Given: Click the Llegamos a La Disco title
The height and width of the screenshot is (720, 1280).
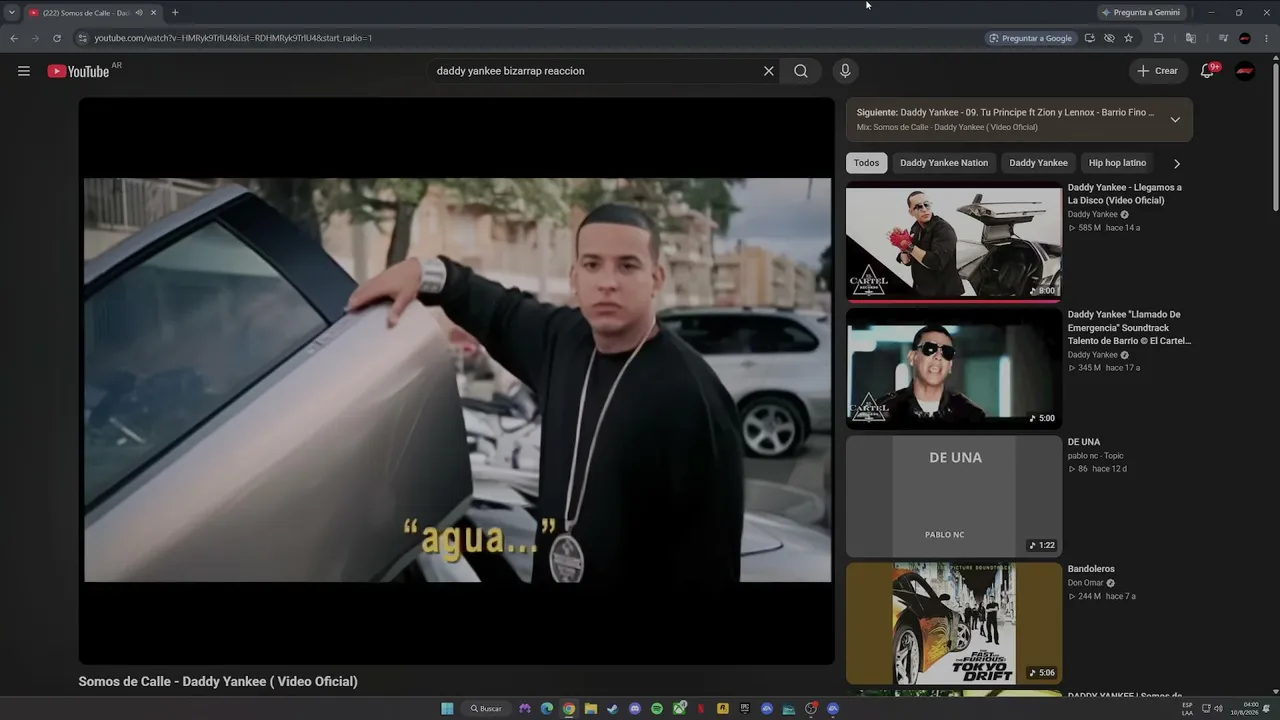Looking at the screenshot, I should click(x=1124, y=194).
